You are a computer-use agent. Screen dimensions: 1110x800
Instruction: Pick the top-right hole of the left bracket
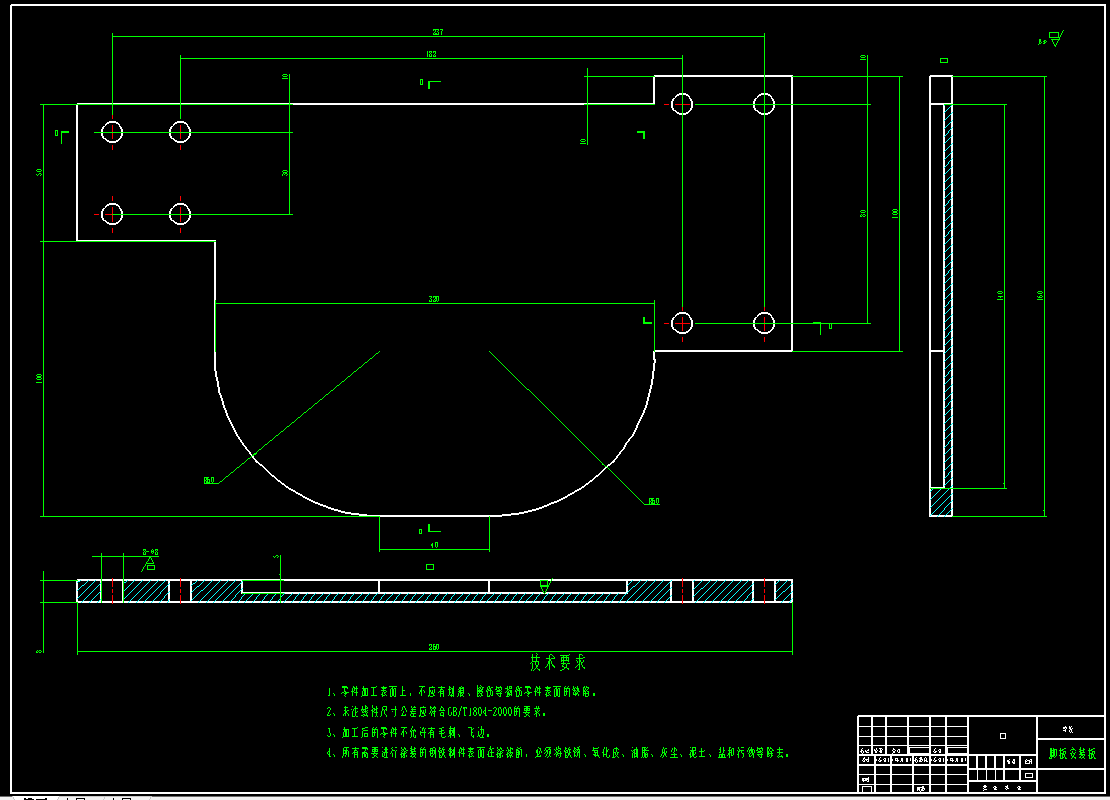point(180,132)
